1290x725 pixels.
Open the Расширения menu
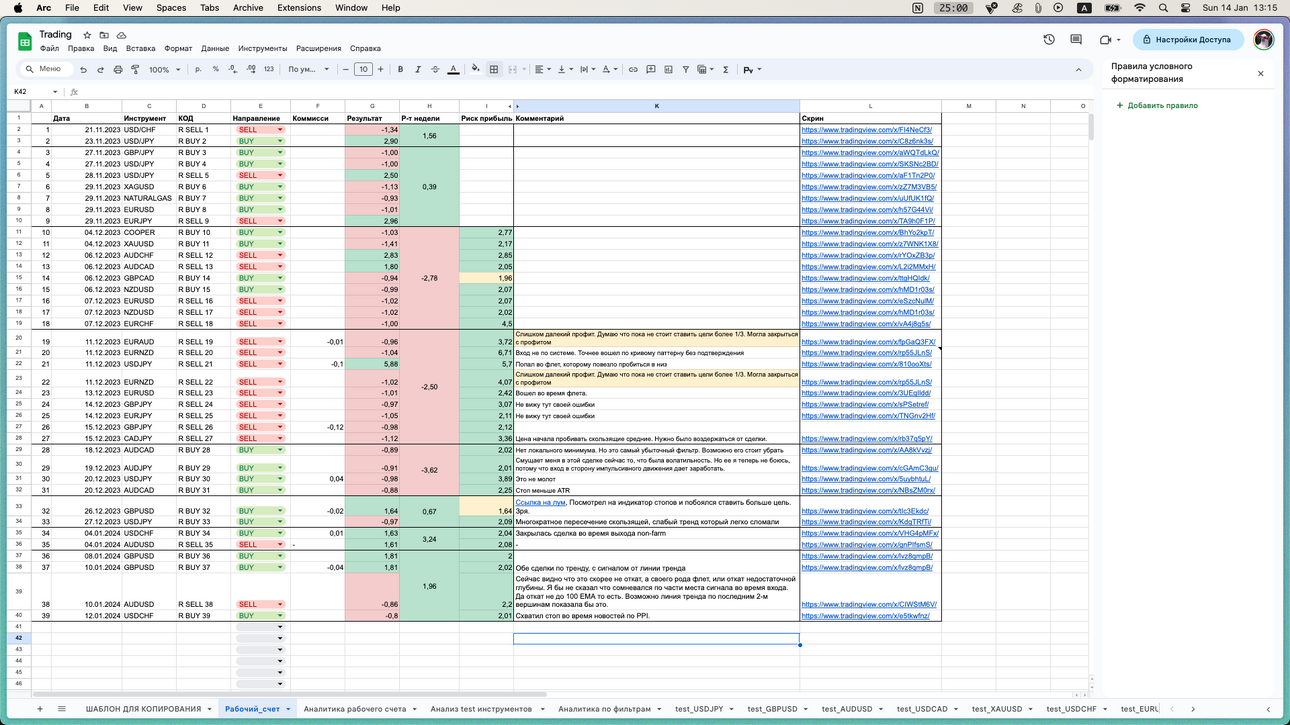pos(319,48)
